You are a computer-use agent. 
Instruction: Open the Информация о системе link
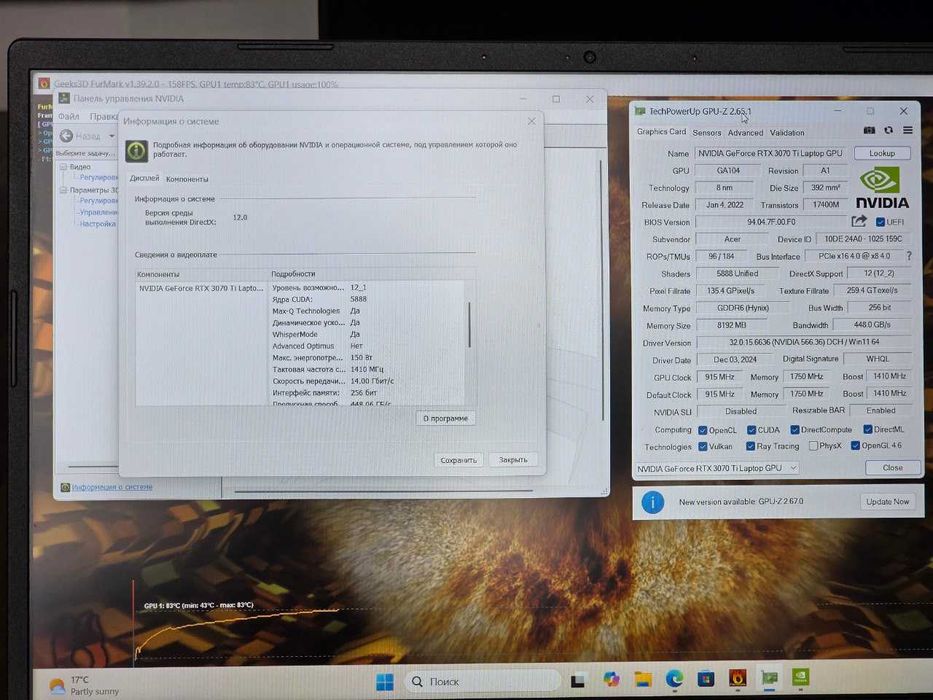[112, 487]
